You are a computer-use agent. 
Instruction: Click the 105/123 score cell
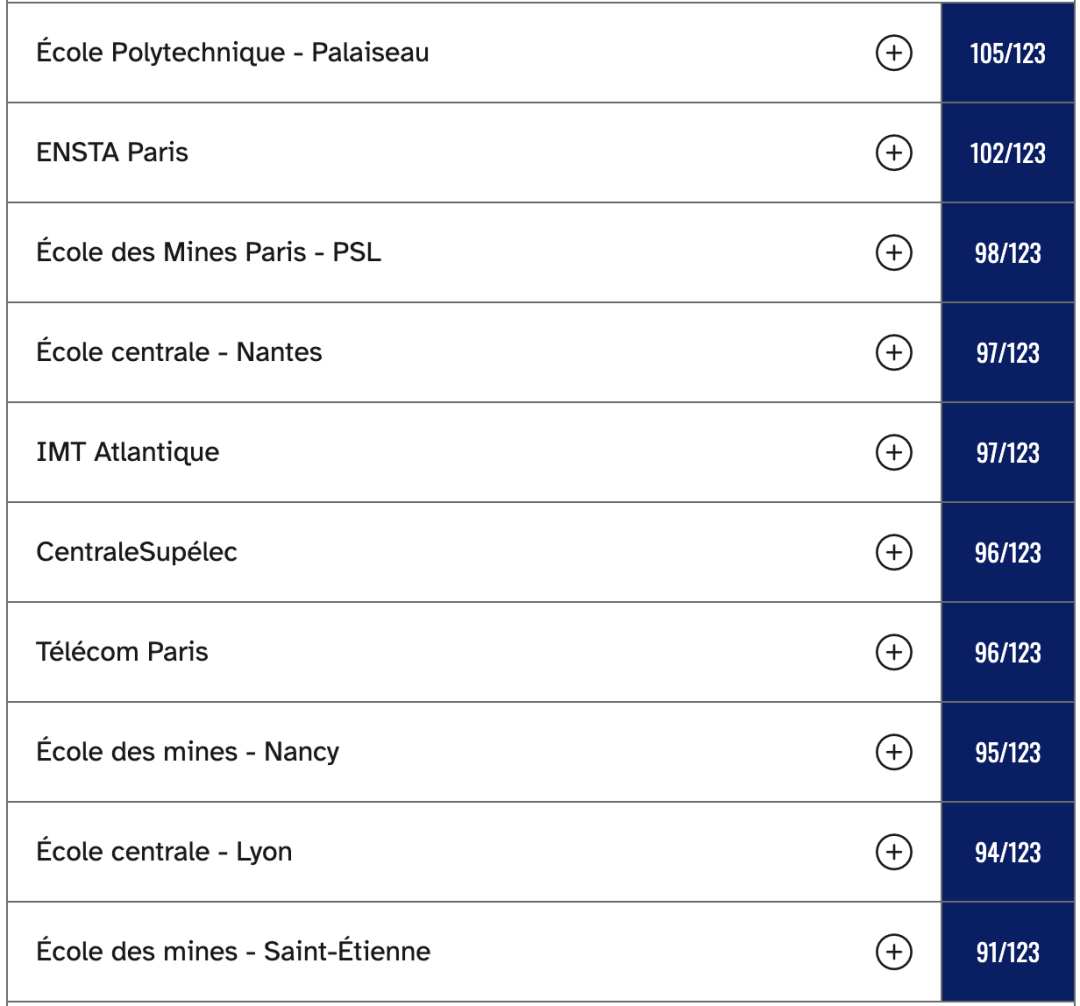pos(1007,53)
